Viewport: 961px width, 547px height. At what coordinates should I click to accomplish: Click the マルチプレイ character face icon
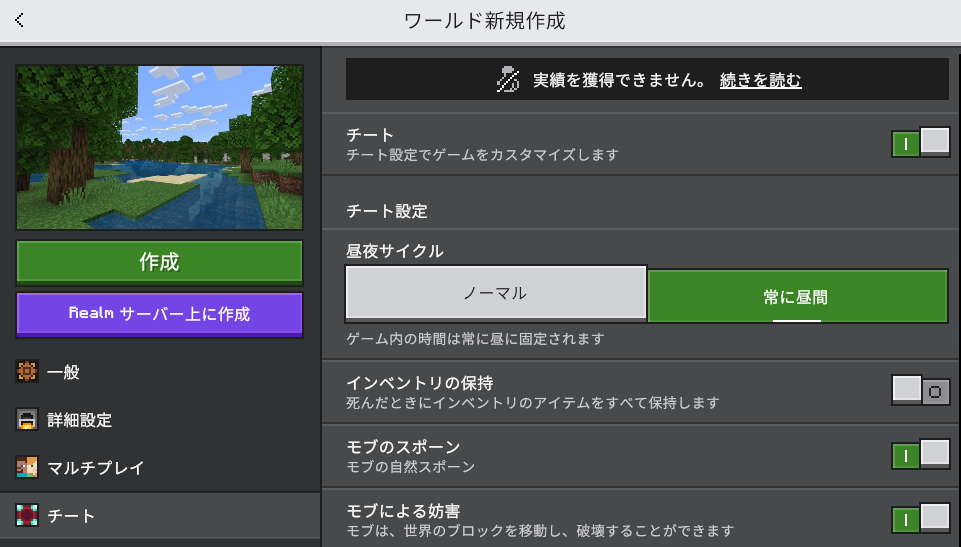point(27,467)
